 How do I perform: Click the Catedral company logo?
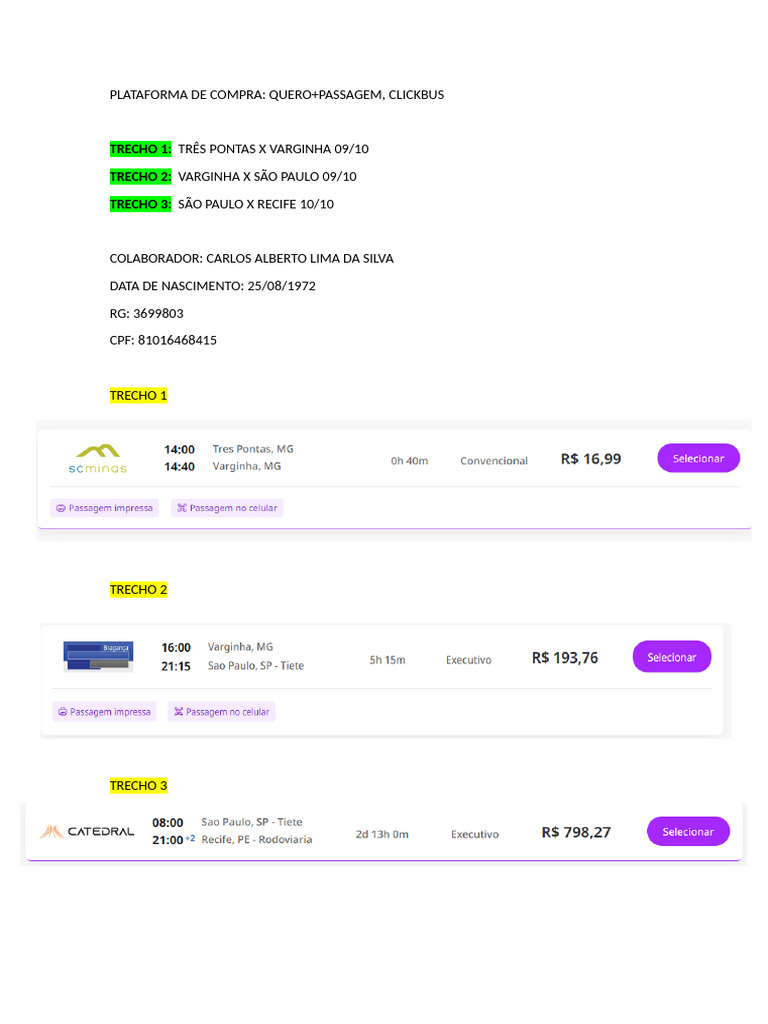87,831
